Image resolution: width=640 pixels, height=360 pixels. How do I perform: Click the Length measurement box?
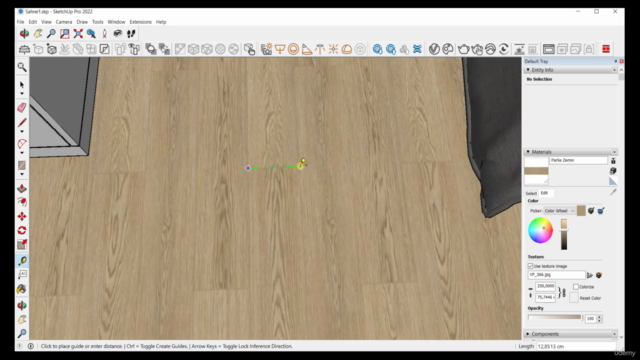point(576,346)
